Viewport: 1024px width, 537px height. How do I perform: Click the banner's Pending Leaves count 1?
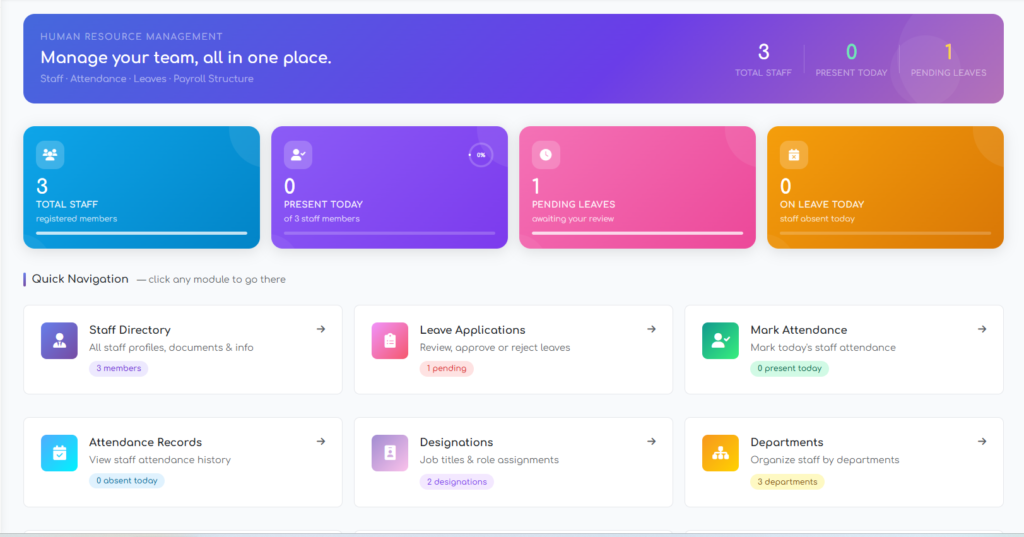(948, 52)
